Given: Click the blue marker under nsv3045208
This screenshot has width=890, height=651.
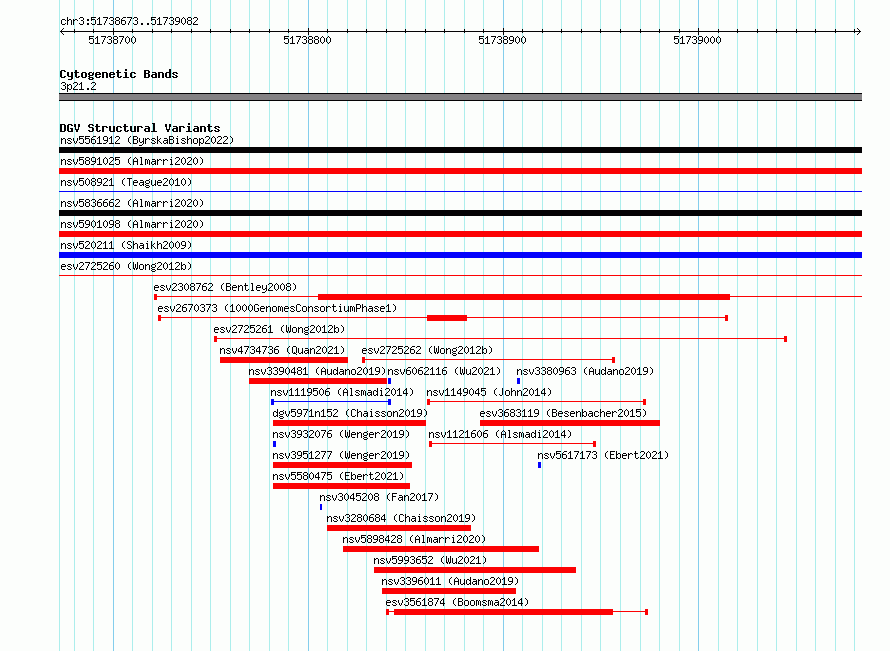Looking at the screenshot, I should 321,507.
